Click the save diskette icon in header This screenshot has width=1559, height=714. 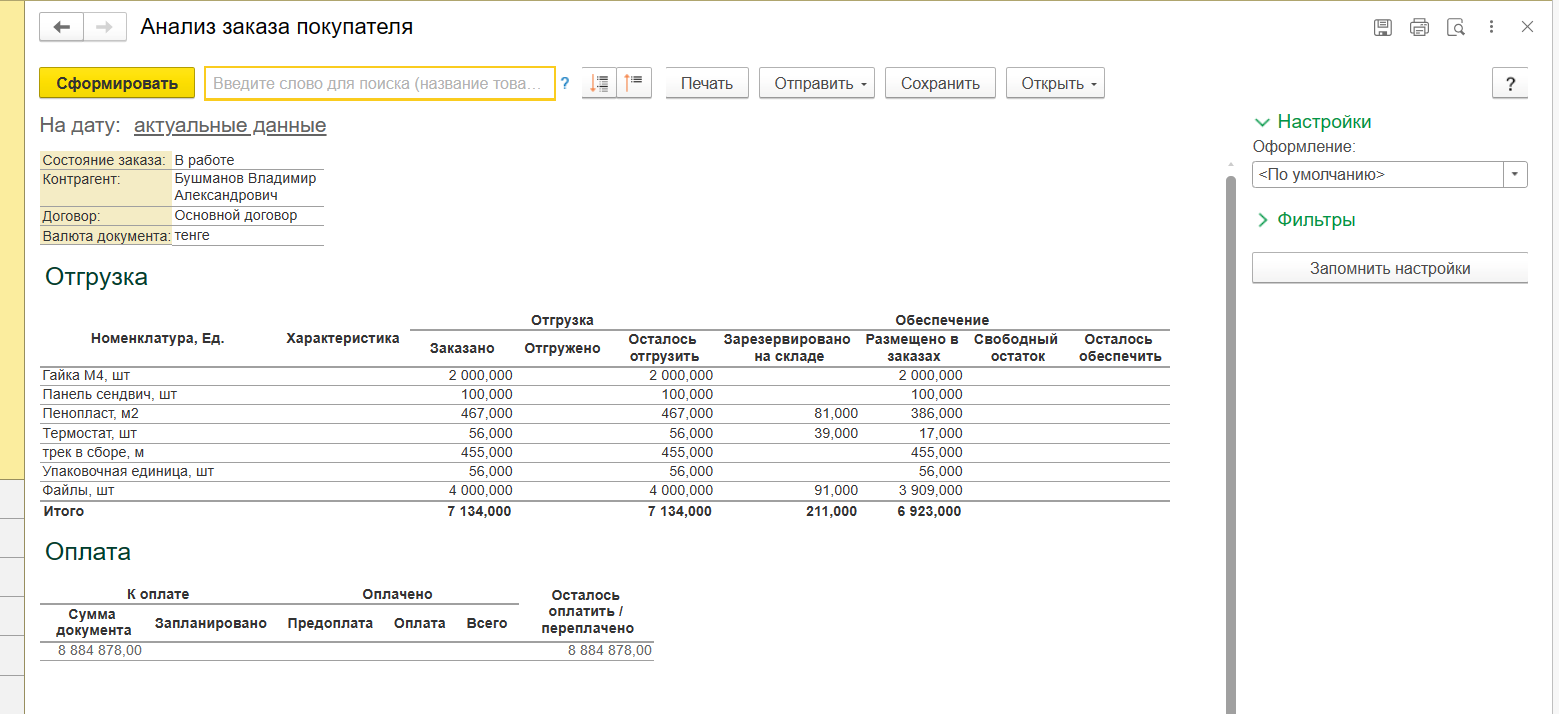pos(1383,27)
